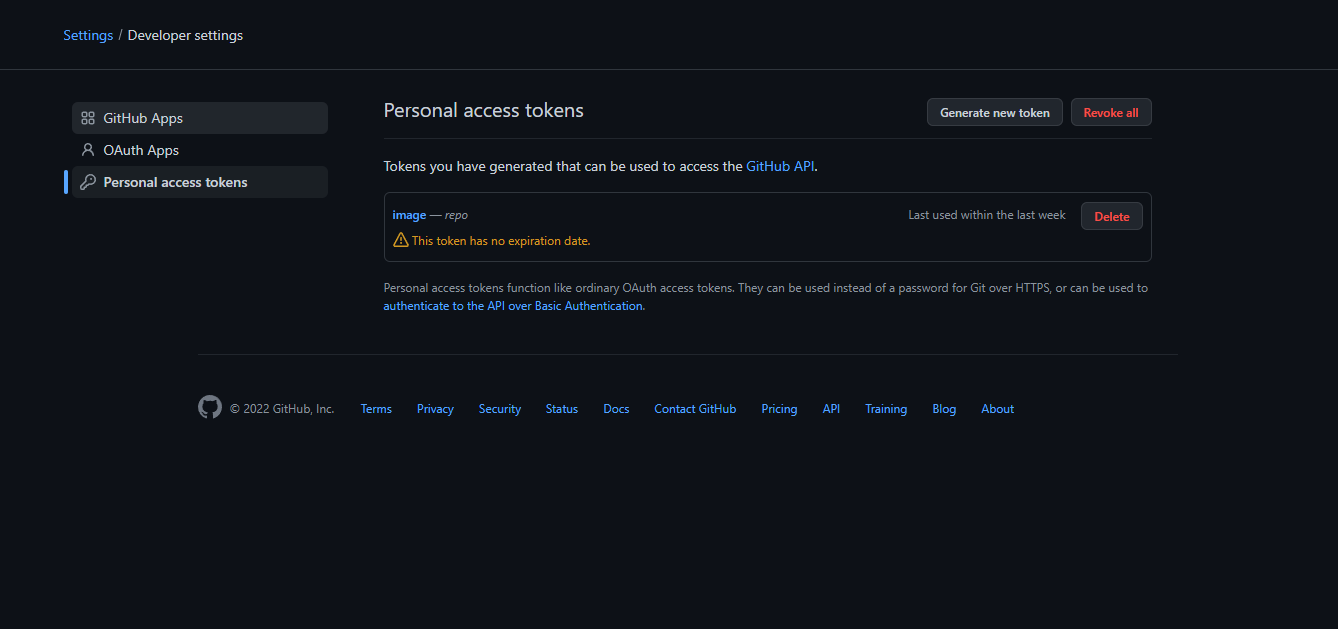This screenshot has height=629, width=1338.
Task: Open the Docs footer link
Action: [616, 409]
